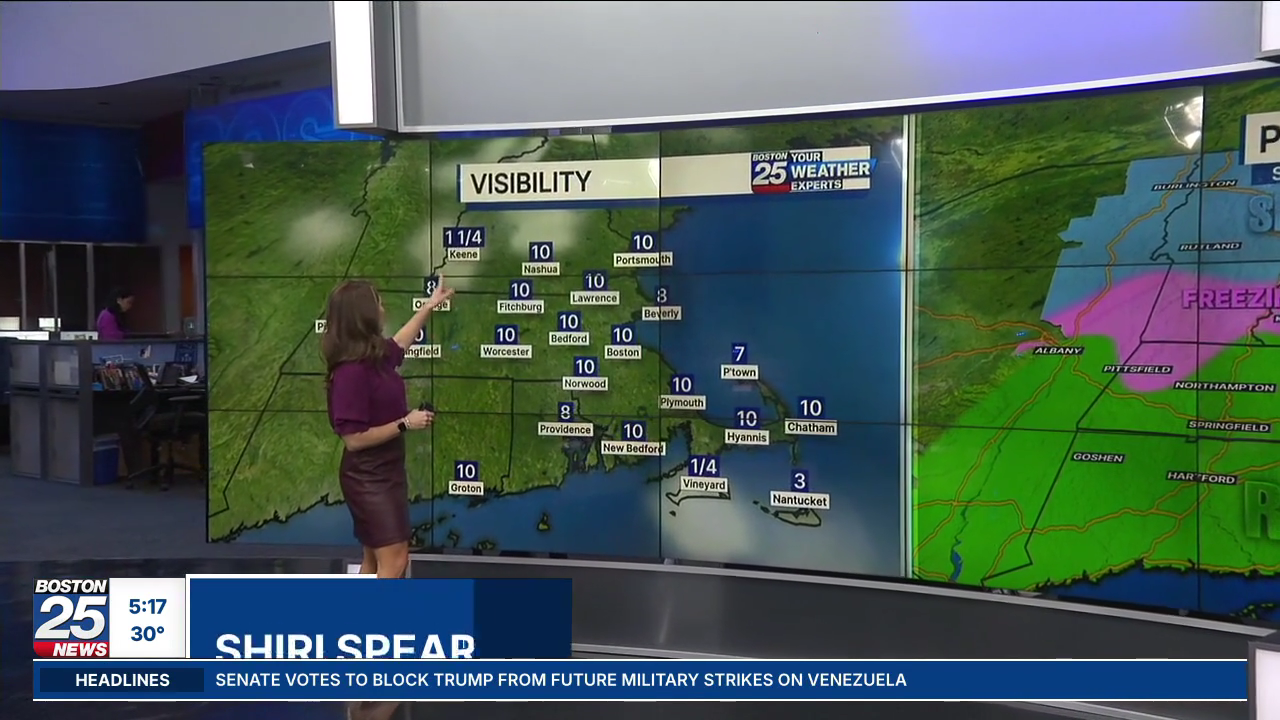1280x720 pixels.
Task: Click the Plymouth city label
Action: (x=682, y=403)
